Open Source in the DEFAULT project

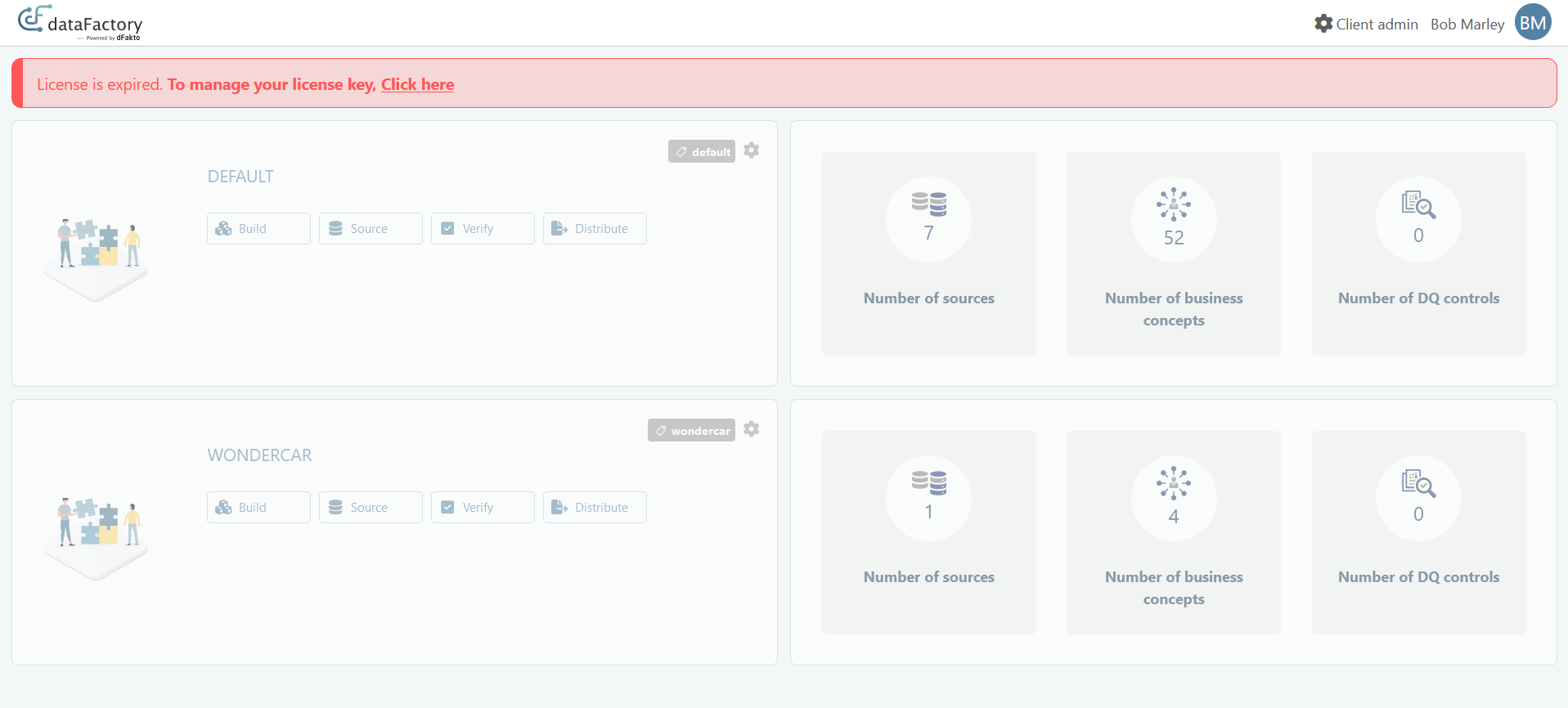371,229
